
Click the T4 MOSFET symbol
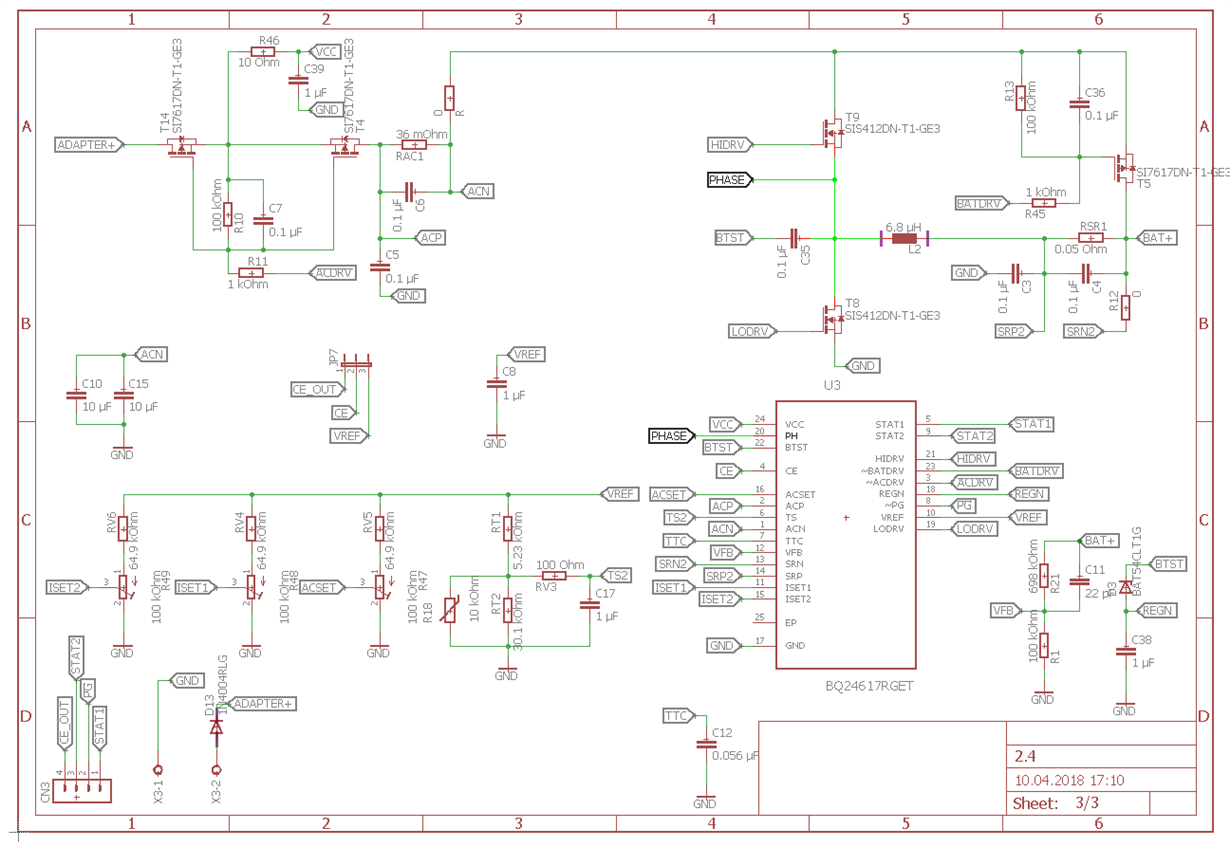point(346,148)
